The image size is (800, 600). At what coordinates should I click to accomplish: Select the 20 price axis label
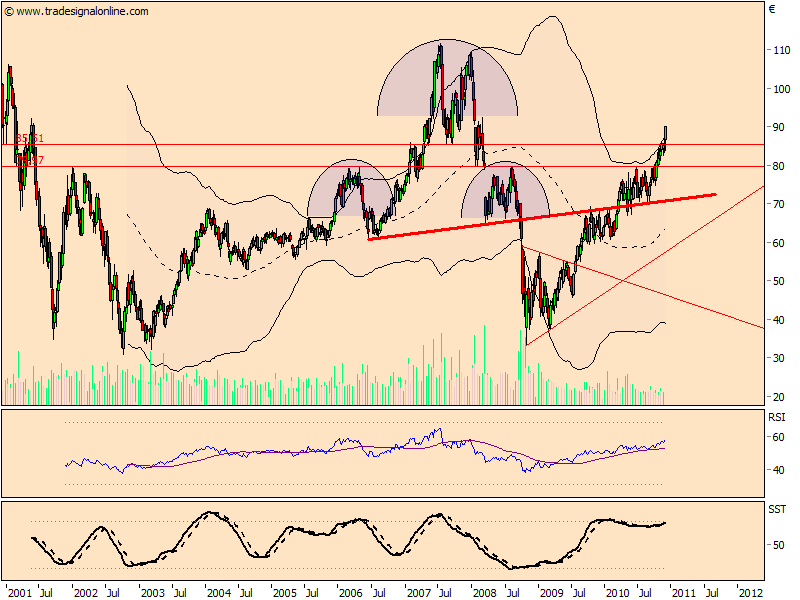click(779, 397)
